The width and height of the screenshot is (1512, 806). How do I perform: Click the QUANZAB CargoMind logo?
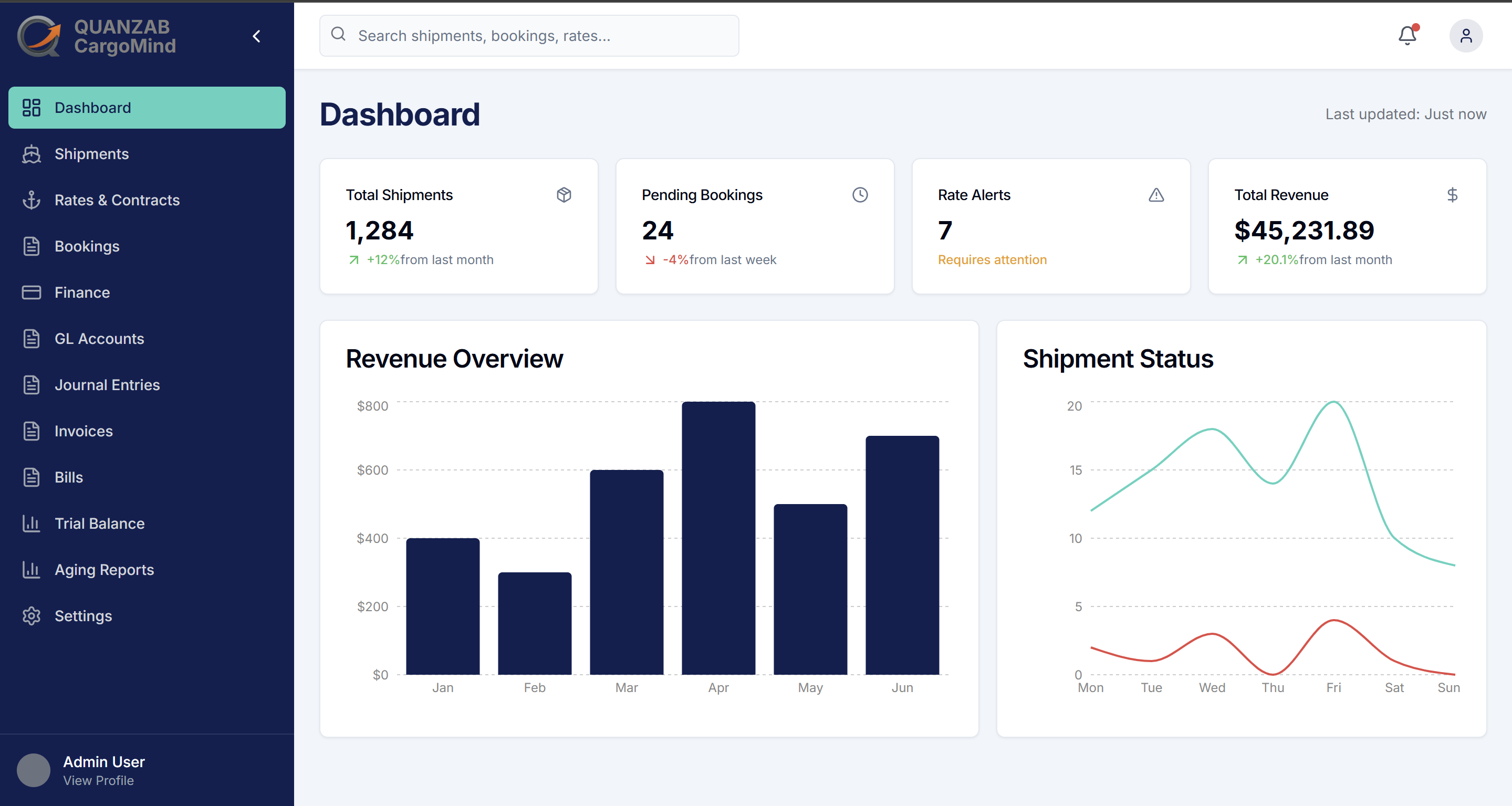point(97,36)
